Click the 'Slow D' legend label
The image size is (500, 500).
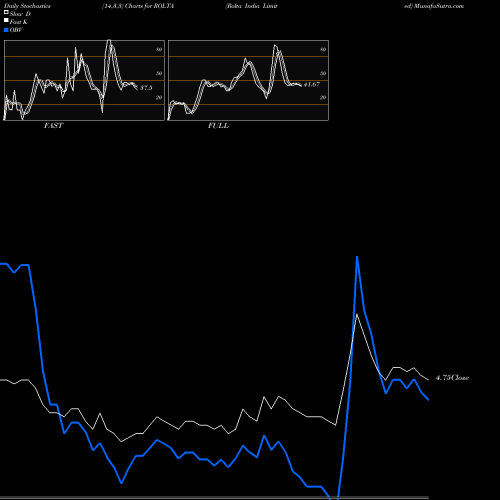[x=20, y=14]
